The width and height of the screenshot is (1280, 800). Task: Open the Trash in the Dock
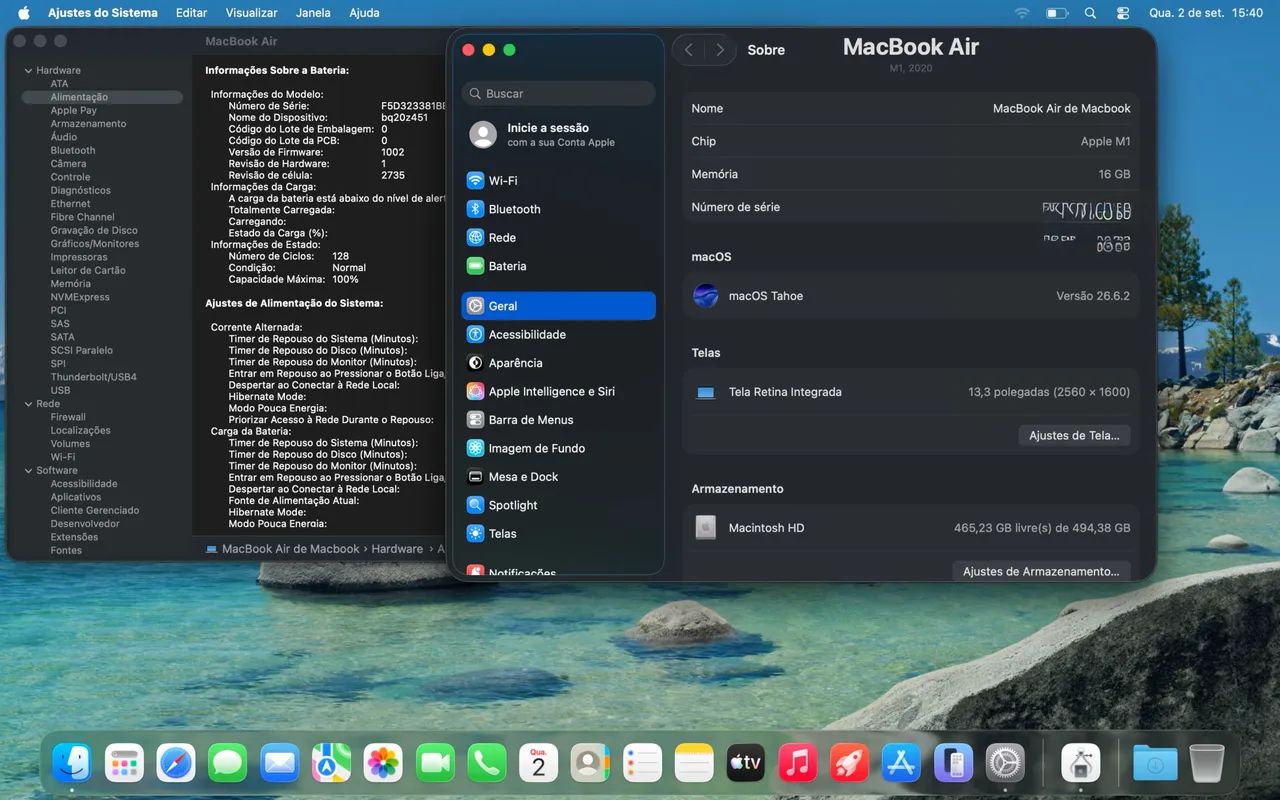1207,765
